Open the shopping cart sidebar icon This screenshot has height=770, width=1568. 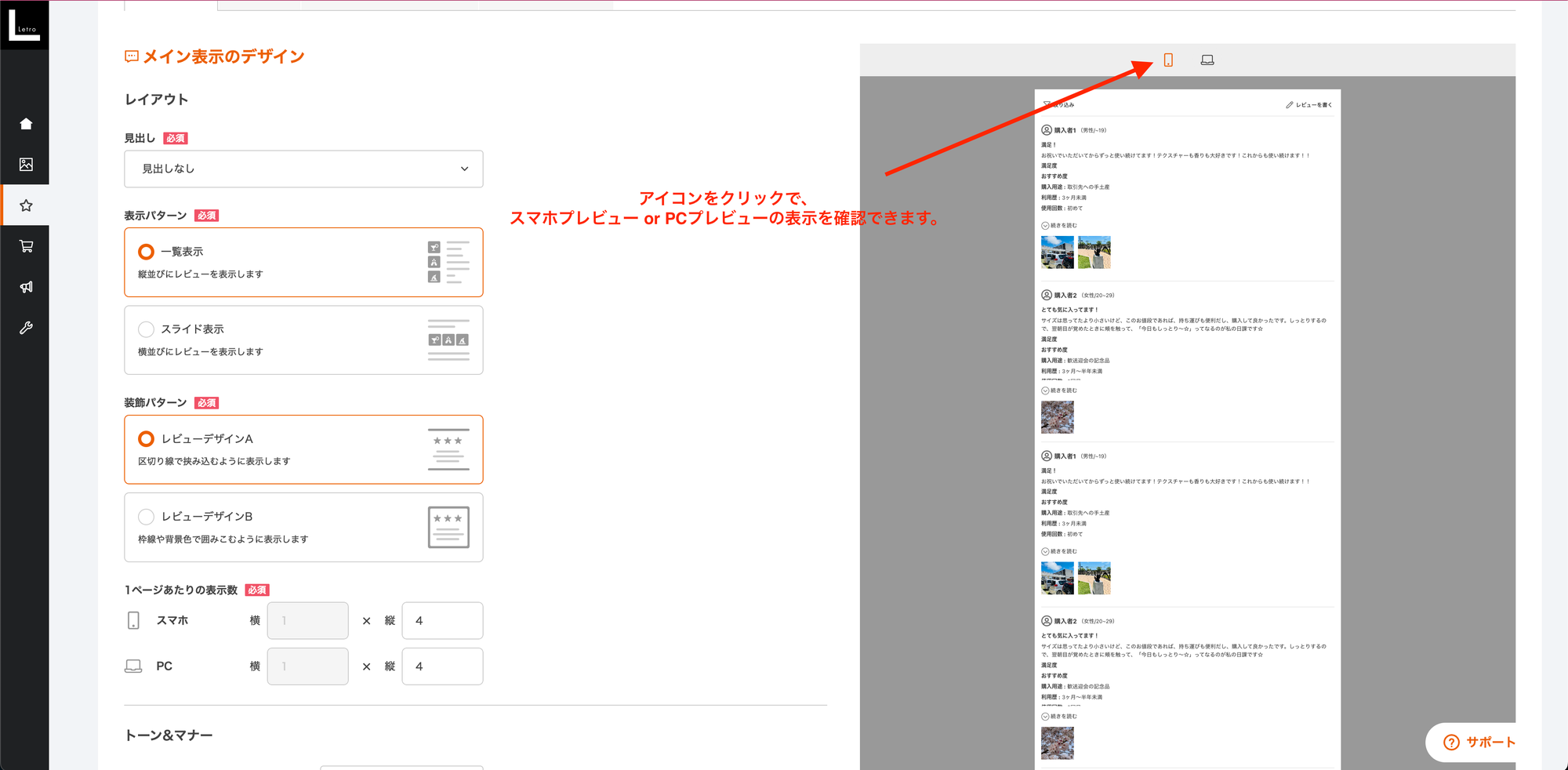[26, 246]
